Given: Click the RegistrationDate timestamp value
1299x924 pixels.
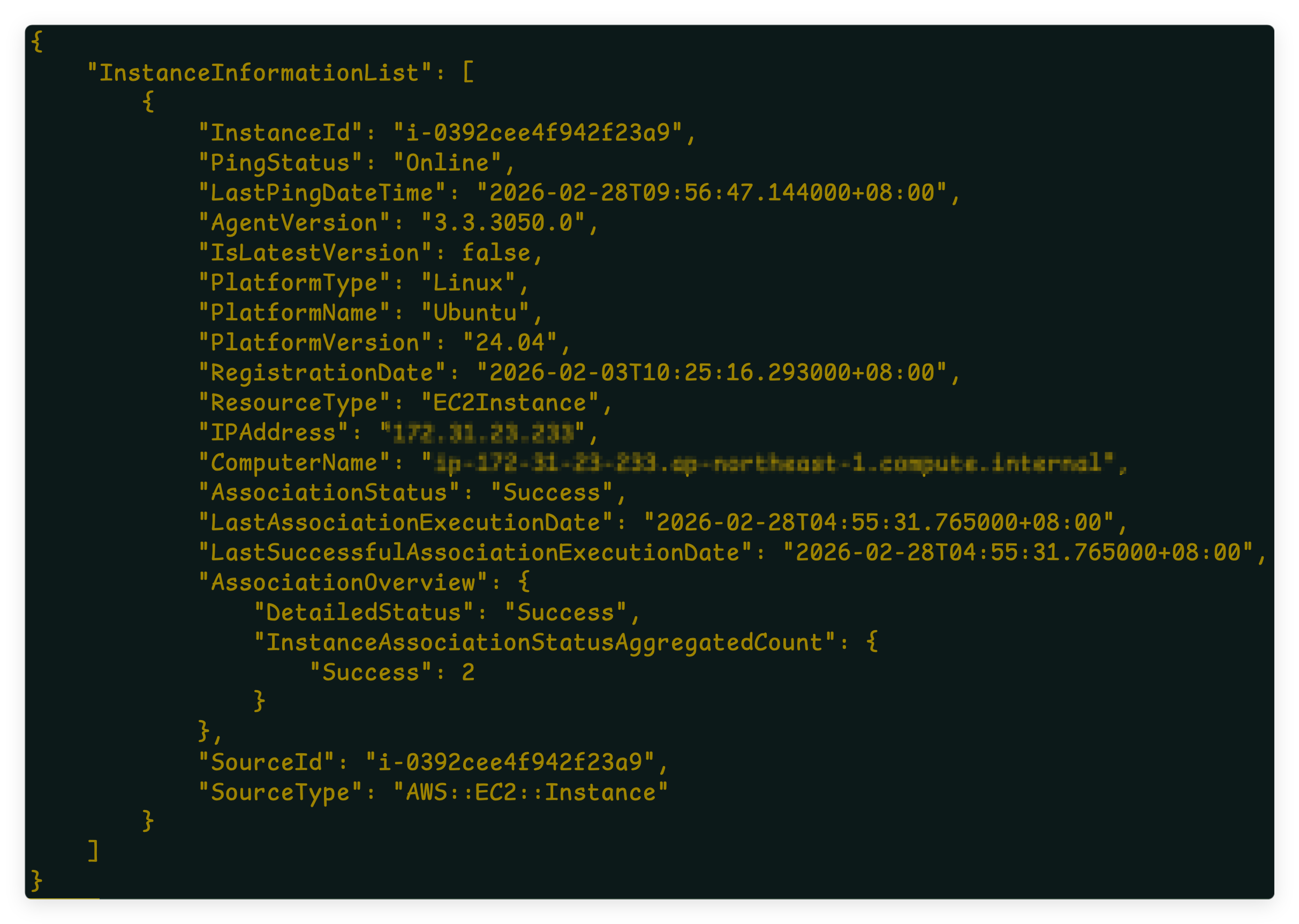Looking at the screenshot, I should (711, 373).
